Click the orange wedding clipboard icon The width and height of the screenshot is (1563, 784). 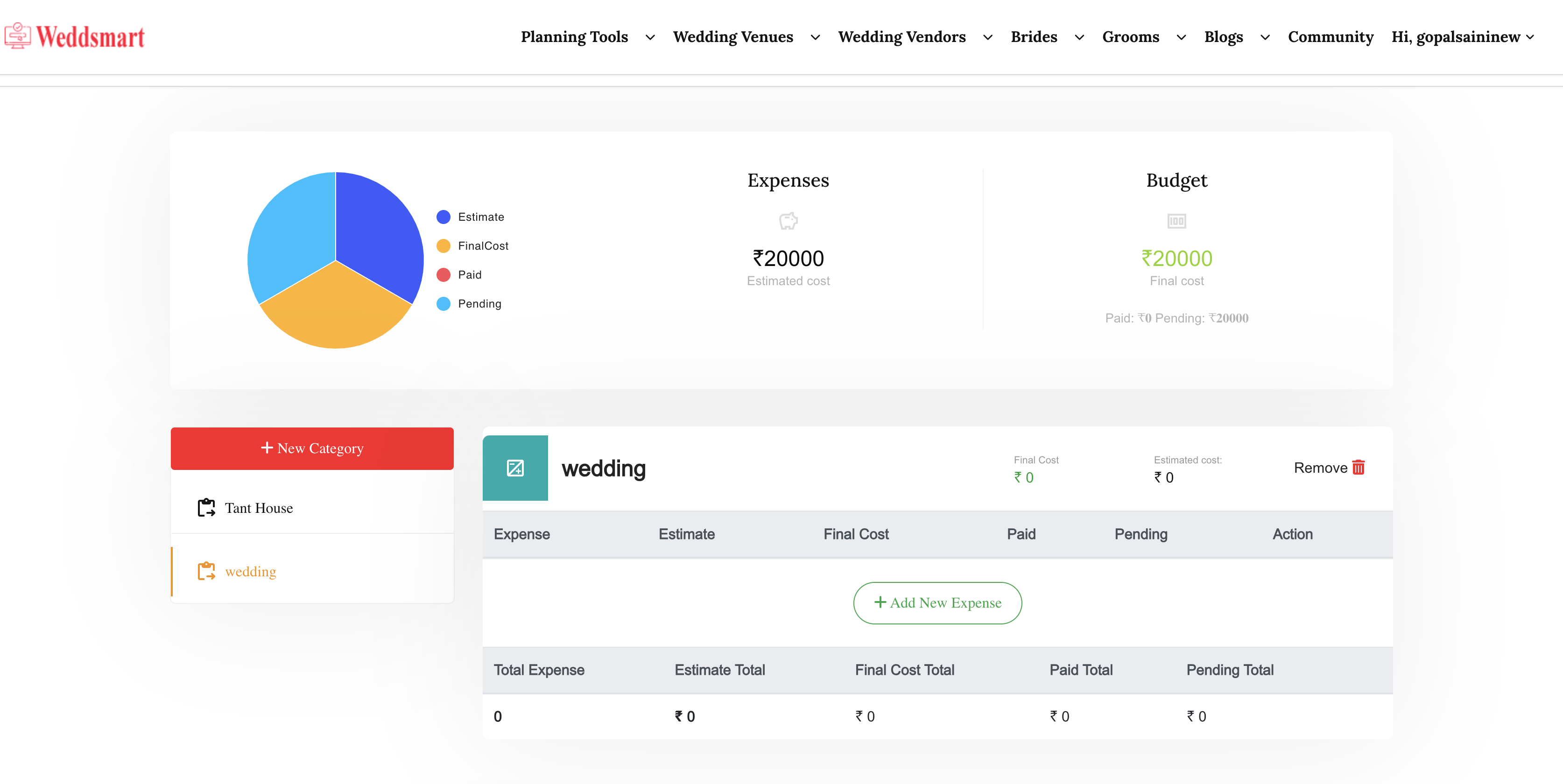click(206, 571)
